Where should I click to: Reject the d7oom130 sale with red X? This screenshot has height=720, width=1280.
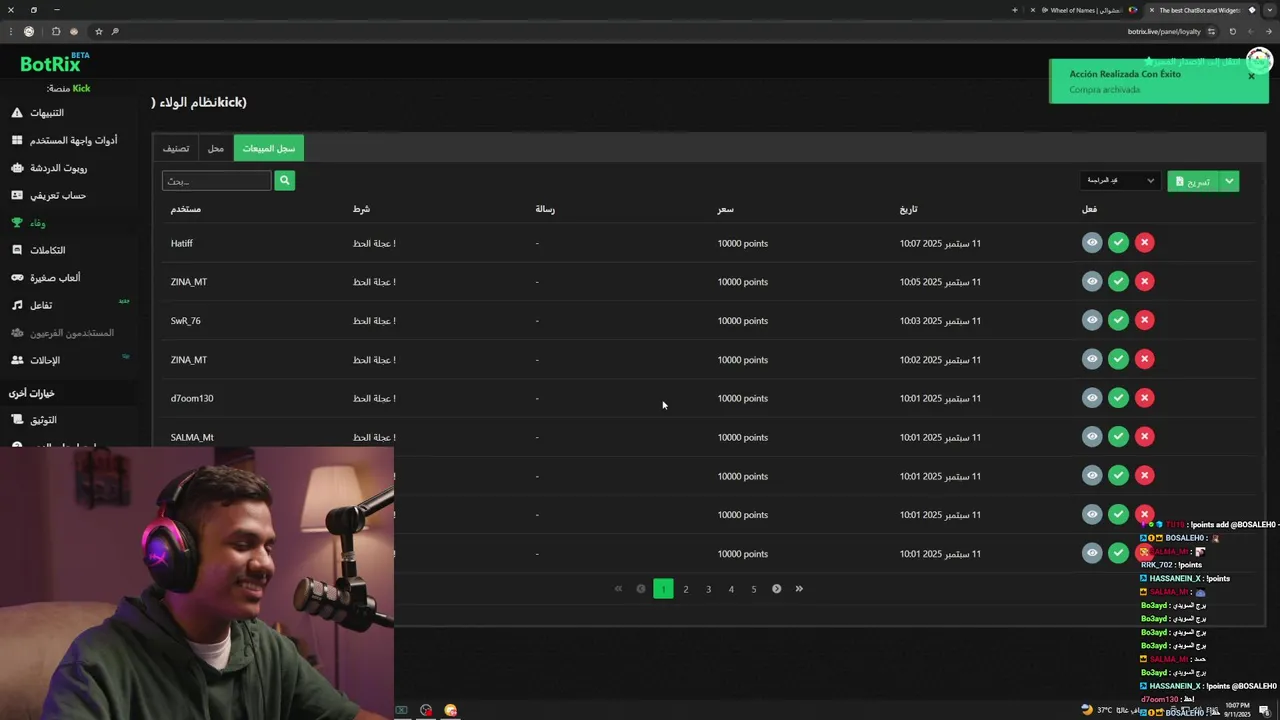[1144, 398]
